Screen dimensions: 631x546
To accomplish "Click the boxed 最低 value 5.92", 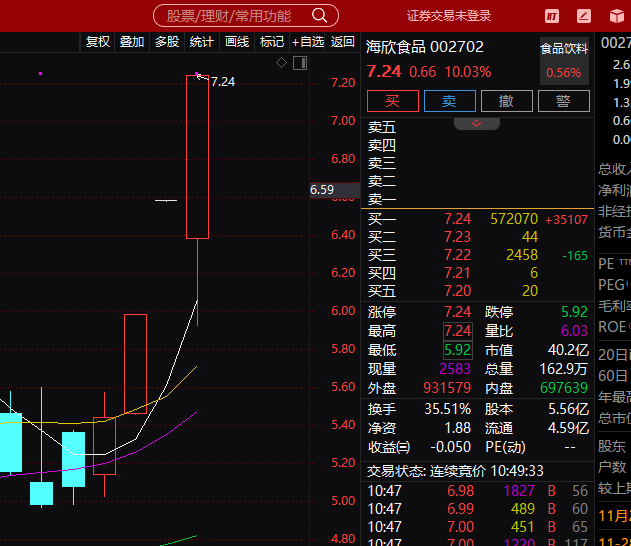I will point(458,350).
